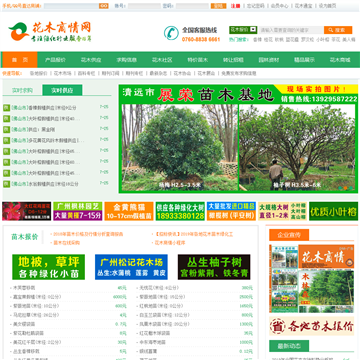
Task: Open the 花木通宝 link
Action: point(303,6)
